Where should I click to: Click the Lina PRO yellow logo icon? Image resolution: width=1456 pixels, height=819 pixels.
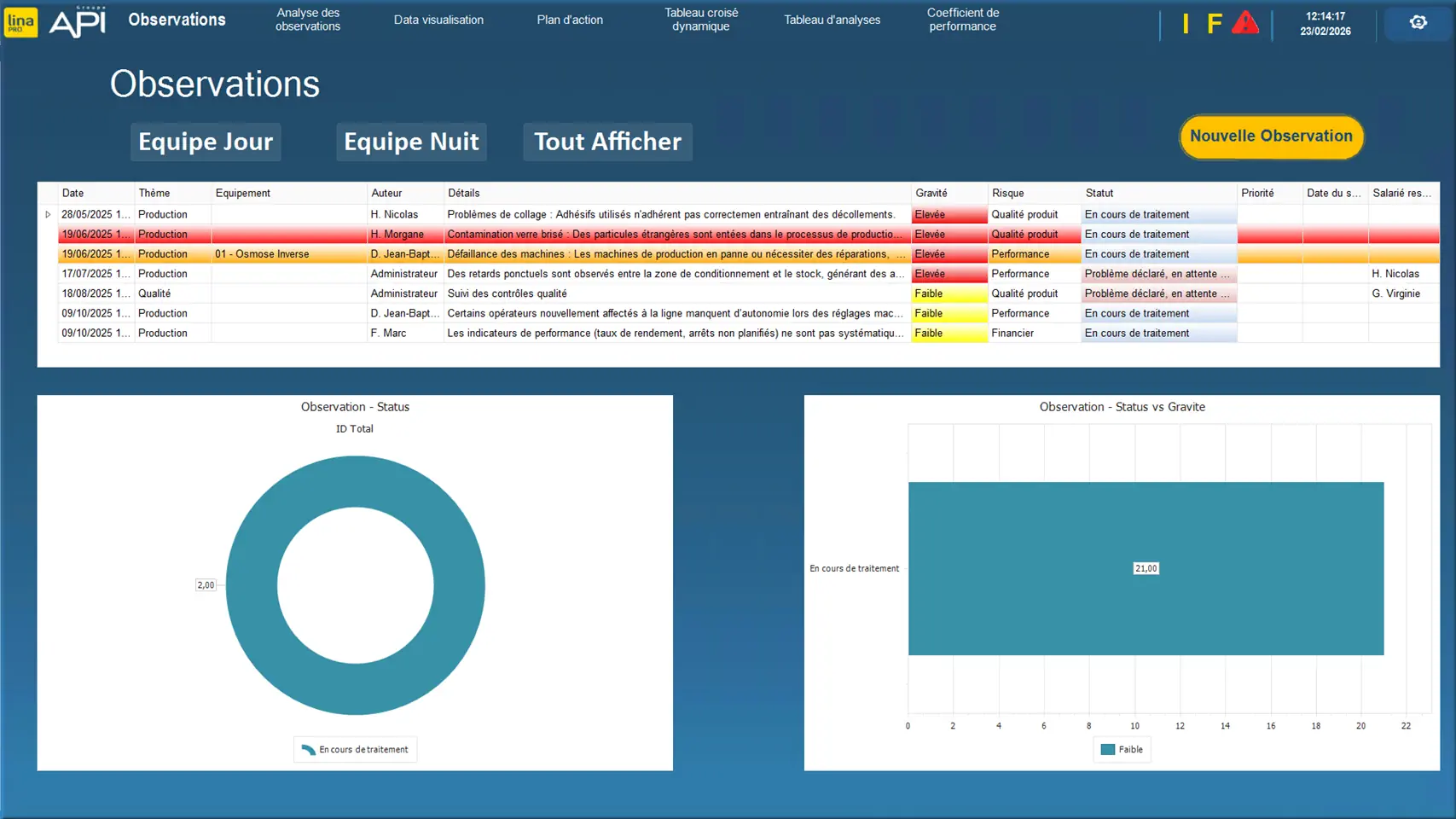pos(20,22)
